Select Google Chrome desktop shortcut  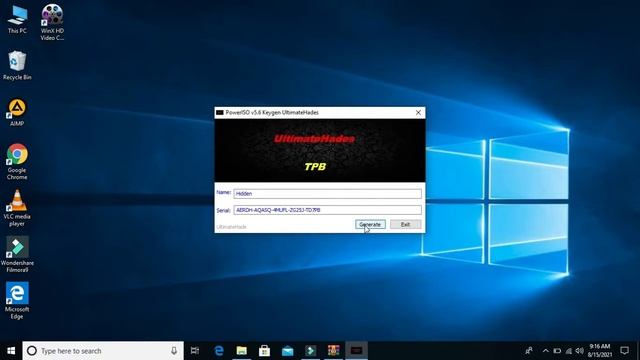pyautogui.click(x=17, y=162)
